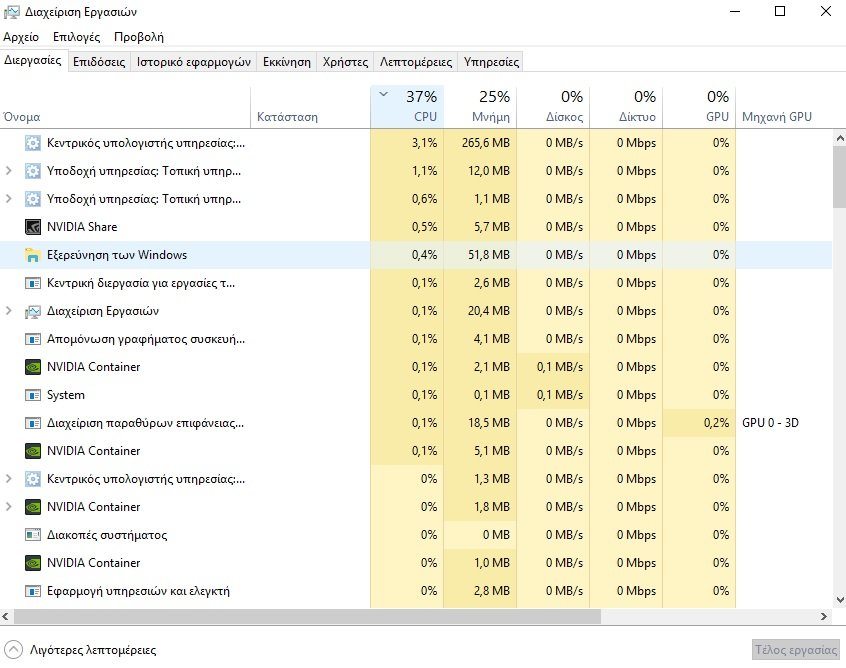The height and width of the screenshot is (668, 846).
Task: Click the gear icon of the 1,1 MB Υποδοχή υπηρεσίας row
Action: [x=33, y=199]
